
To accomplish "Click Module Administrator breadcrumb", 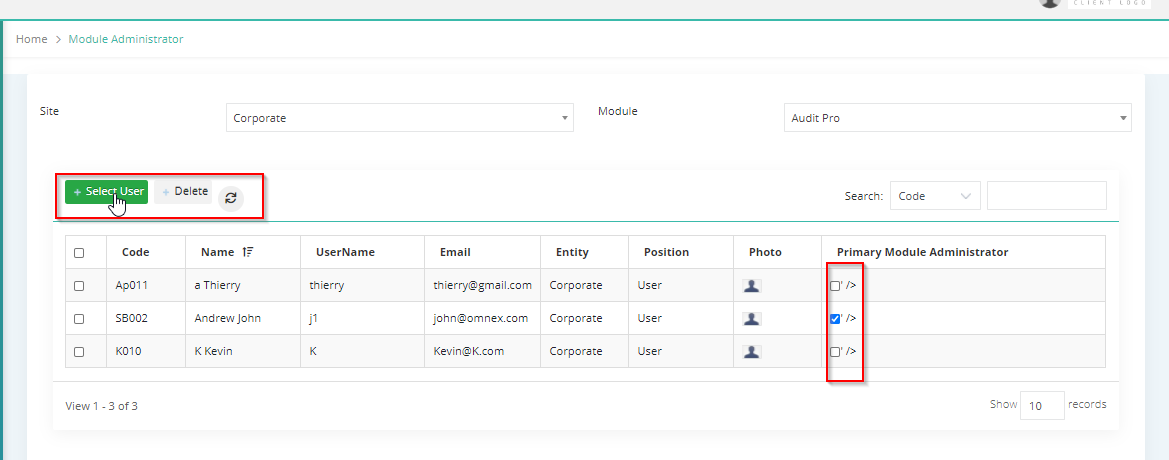I will tap(126, 39).
